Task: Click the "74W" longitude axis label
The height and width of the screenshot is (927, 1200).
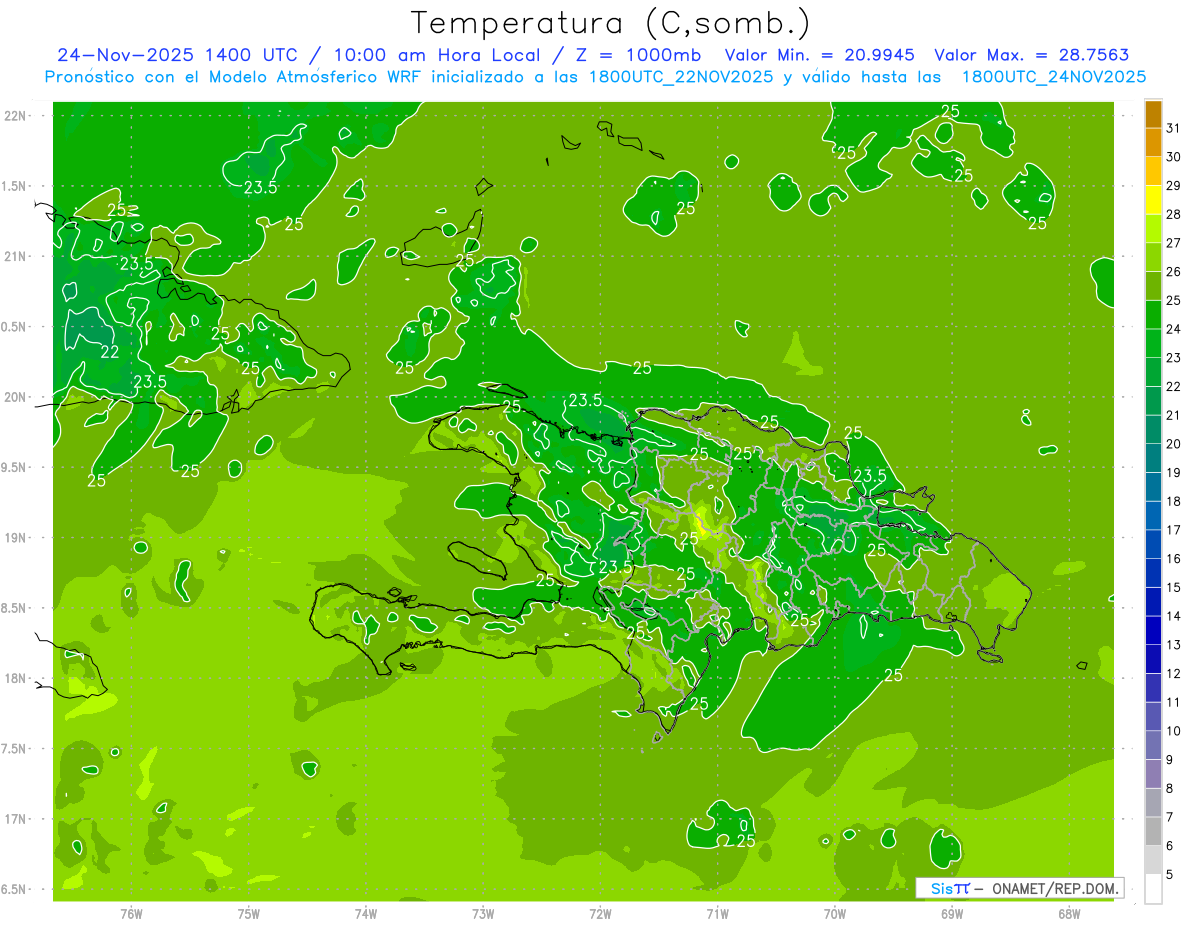Action: (x=366, y=914)
